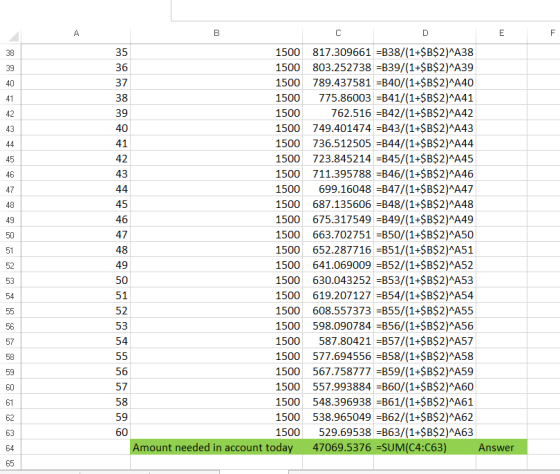This screenshot has width=560, height=474.
Task: Click cell with value 775.86003
Action: pos(338,98)
